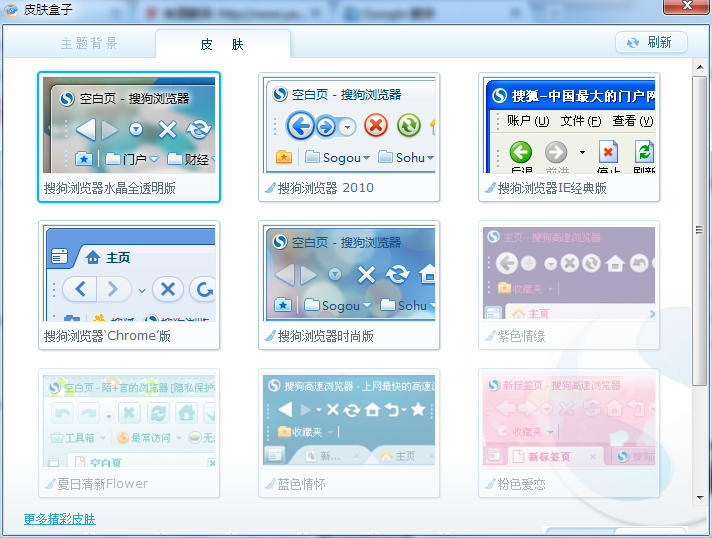Open the 更多精彩皮肤 link
Viewport: 712px width, 538px height.
[x=60, y=519]
